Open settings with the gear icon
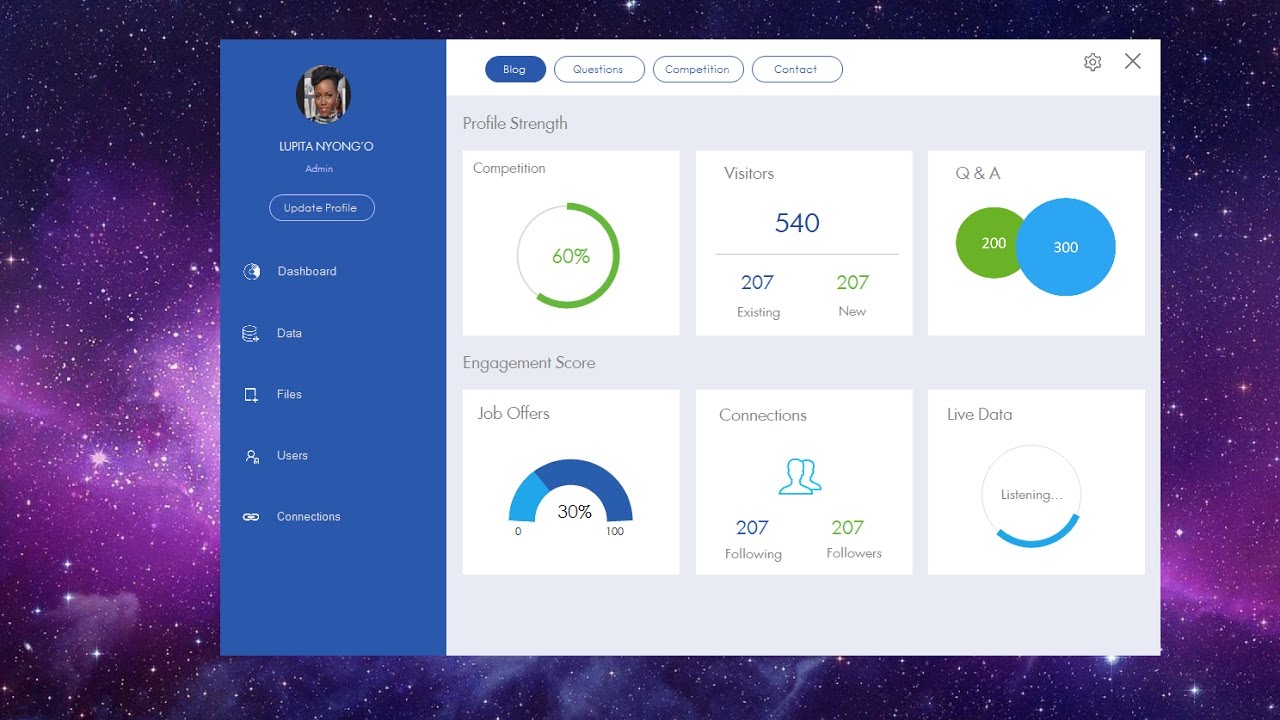Viewport: 1280px width, 720px height. tap(1092, 62)
